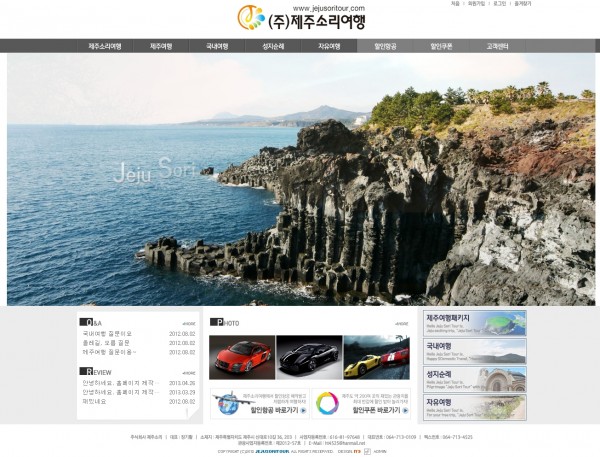The width and height of the screenshot is (600, 457).
Task: Open the 제주여행패키지 banner
Action: (x=474, y=323)
